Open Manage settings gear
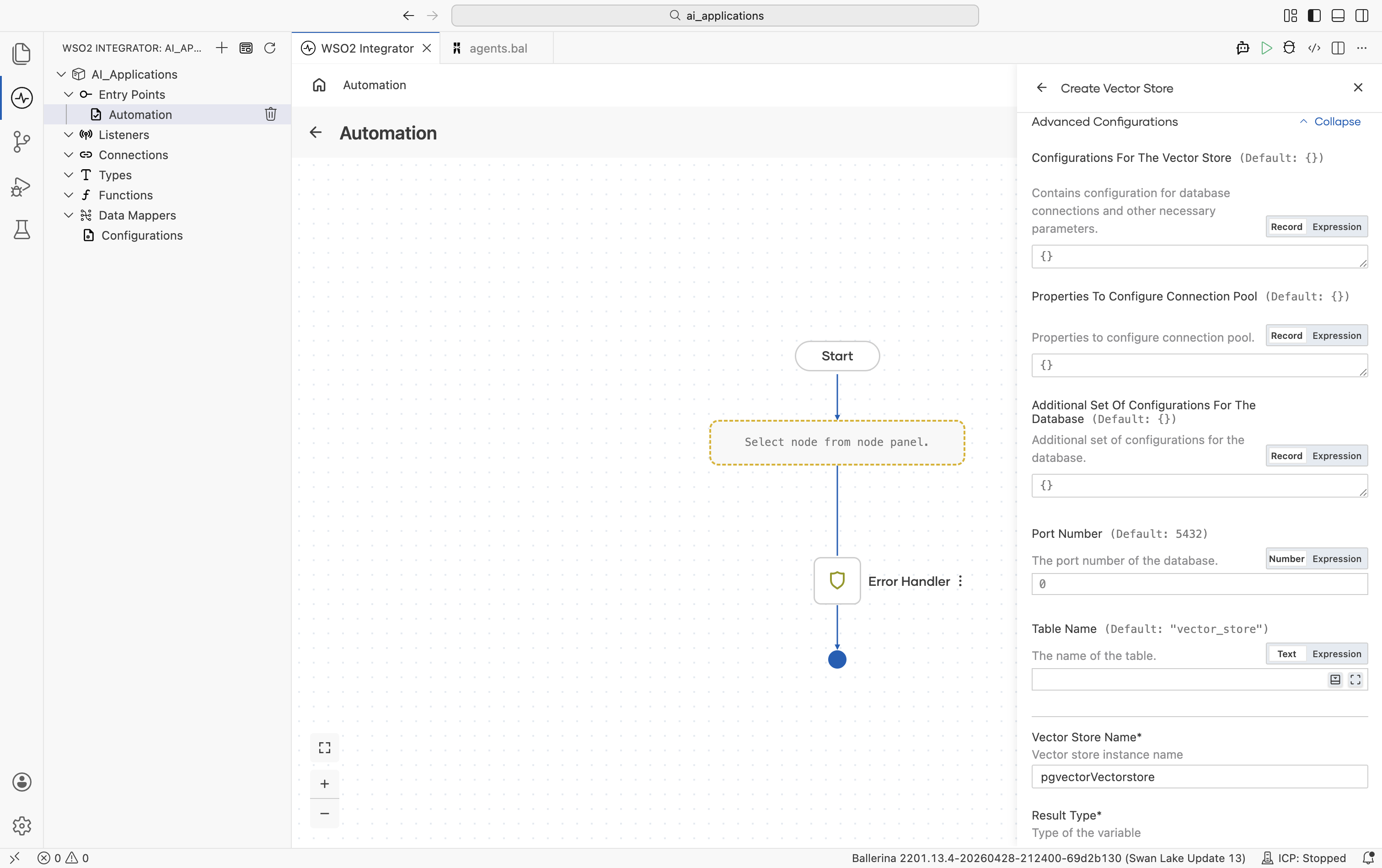The width and height of the screenshot is (1382, 868). 22,825
